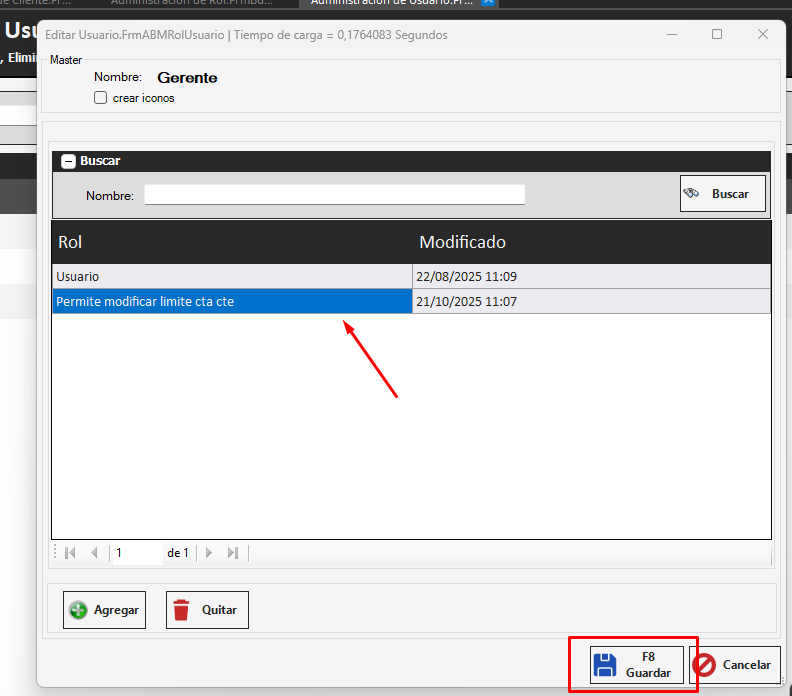Click Agregar to add a role

[105, 610]
